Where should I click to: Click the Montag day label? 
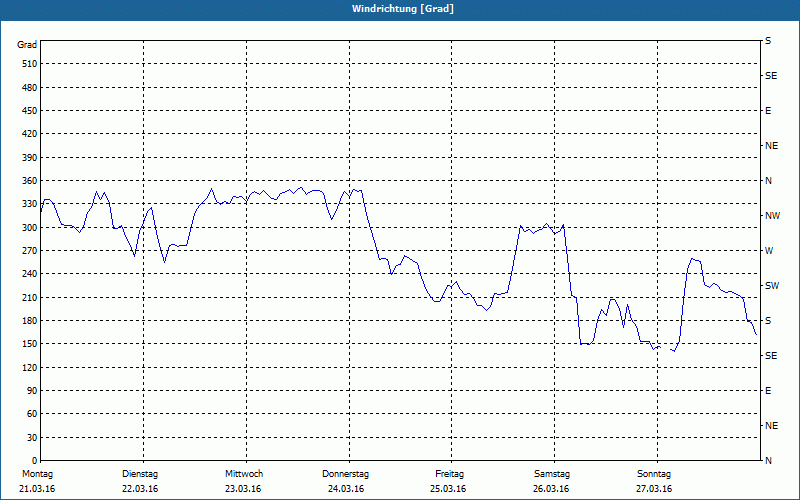pos(38,474)
